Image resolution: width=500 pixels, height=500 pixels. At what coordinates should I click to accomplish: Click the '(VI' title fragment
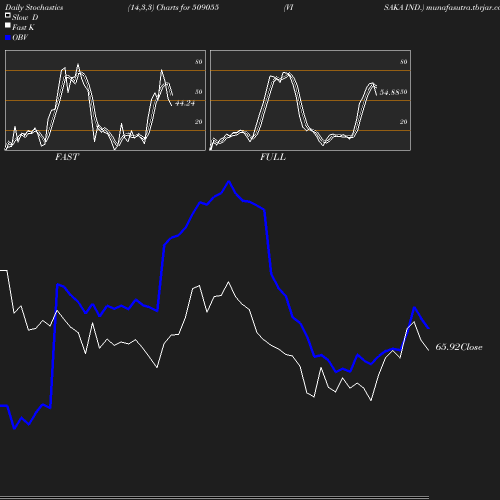(x=289, y=7)
